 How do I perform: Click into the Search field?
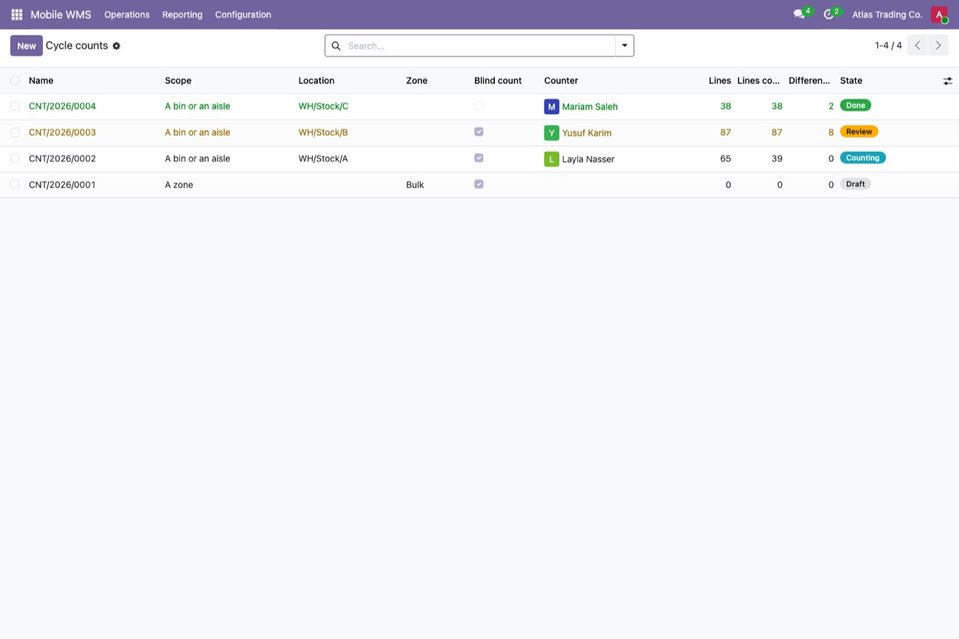(x=479, y=46)
